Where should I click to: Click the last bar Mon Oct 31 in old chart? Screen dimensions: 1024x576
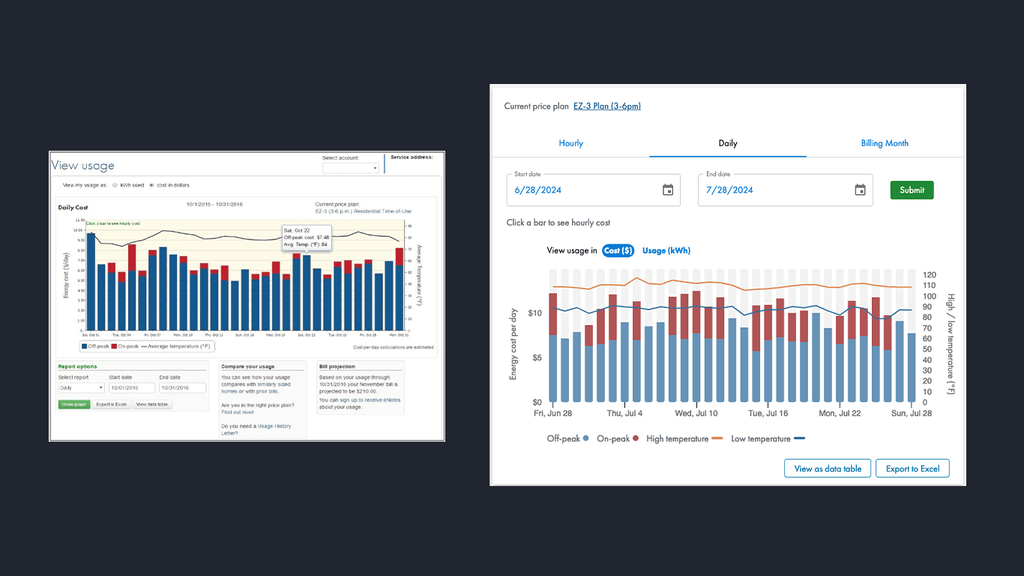click(x=400, y=289)
